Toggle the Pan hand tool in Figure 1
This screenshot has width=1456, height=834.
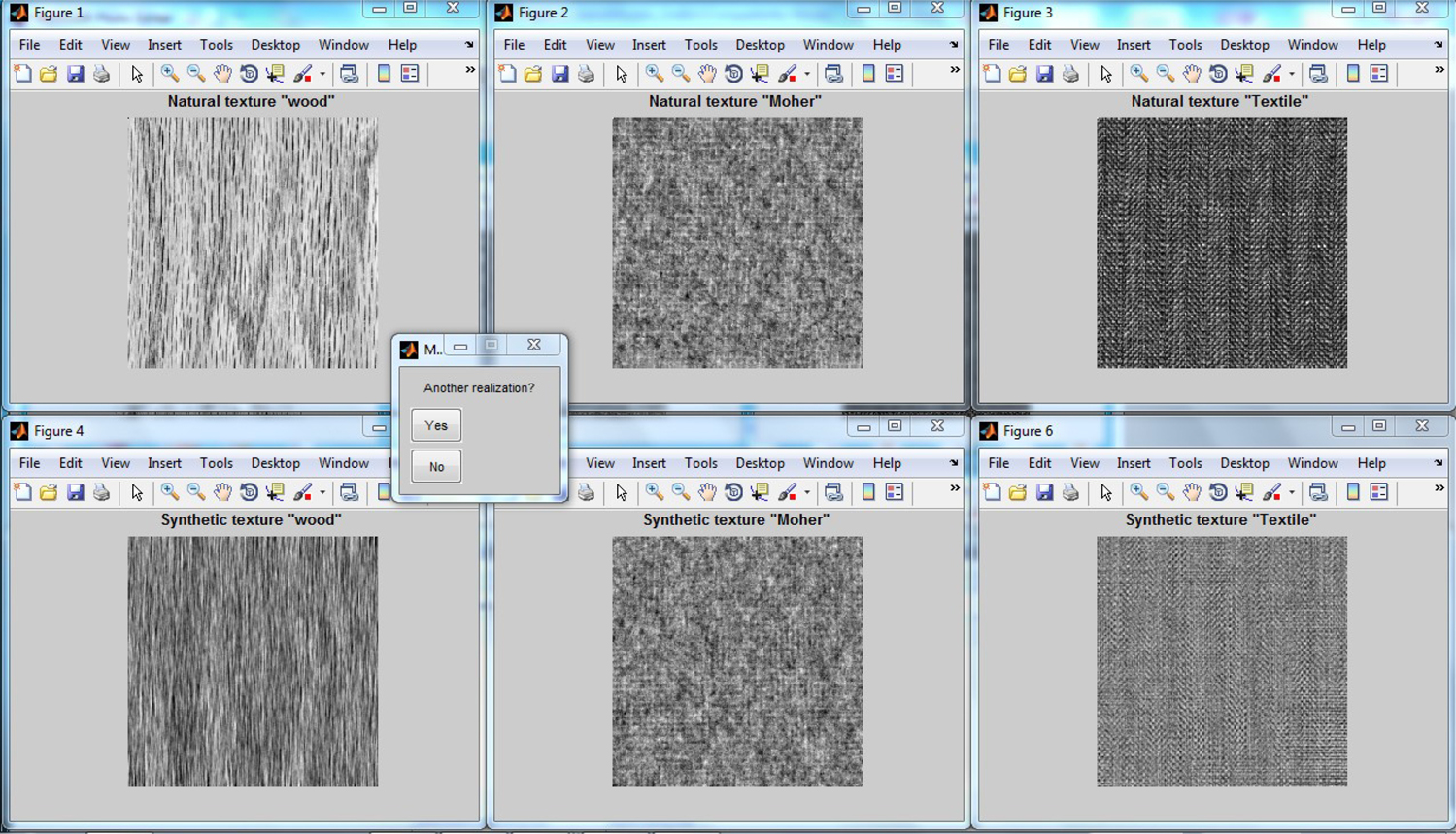[x=222, y=74]
